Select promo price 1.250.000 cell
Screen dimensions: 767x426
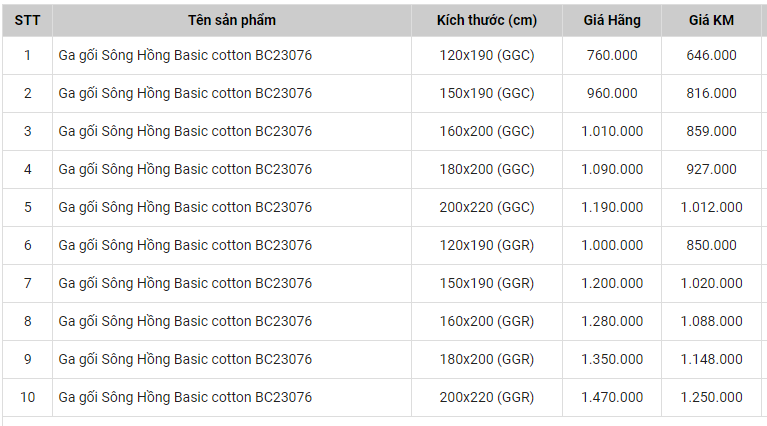711,398
